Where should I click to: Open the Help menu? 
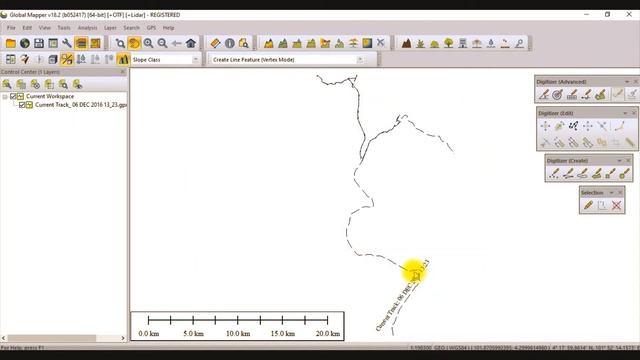point(169,28)
